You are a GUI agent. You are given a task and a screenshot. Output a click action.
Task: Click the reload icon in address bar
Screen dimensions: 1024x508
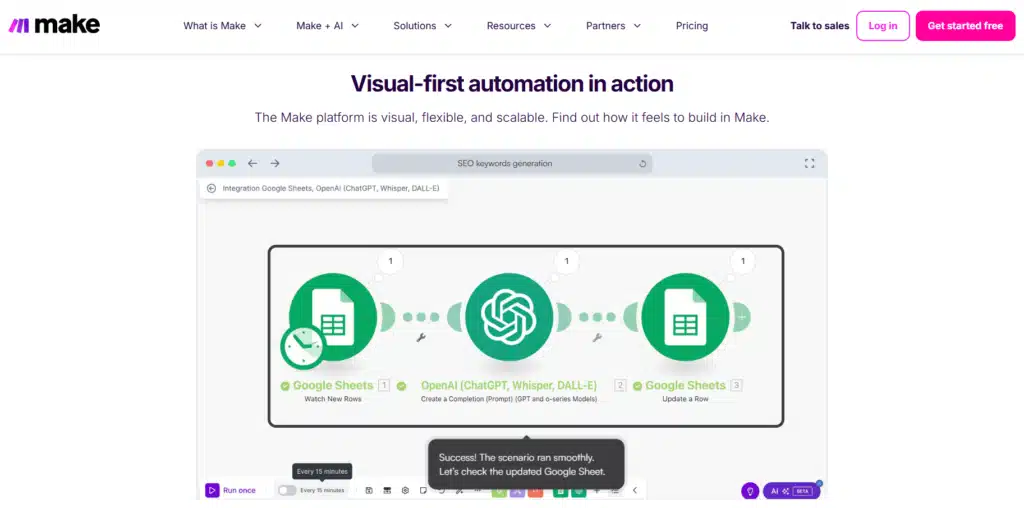[x=642, y=163]
